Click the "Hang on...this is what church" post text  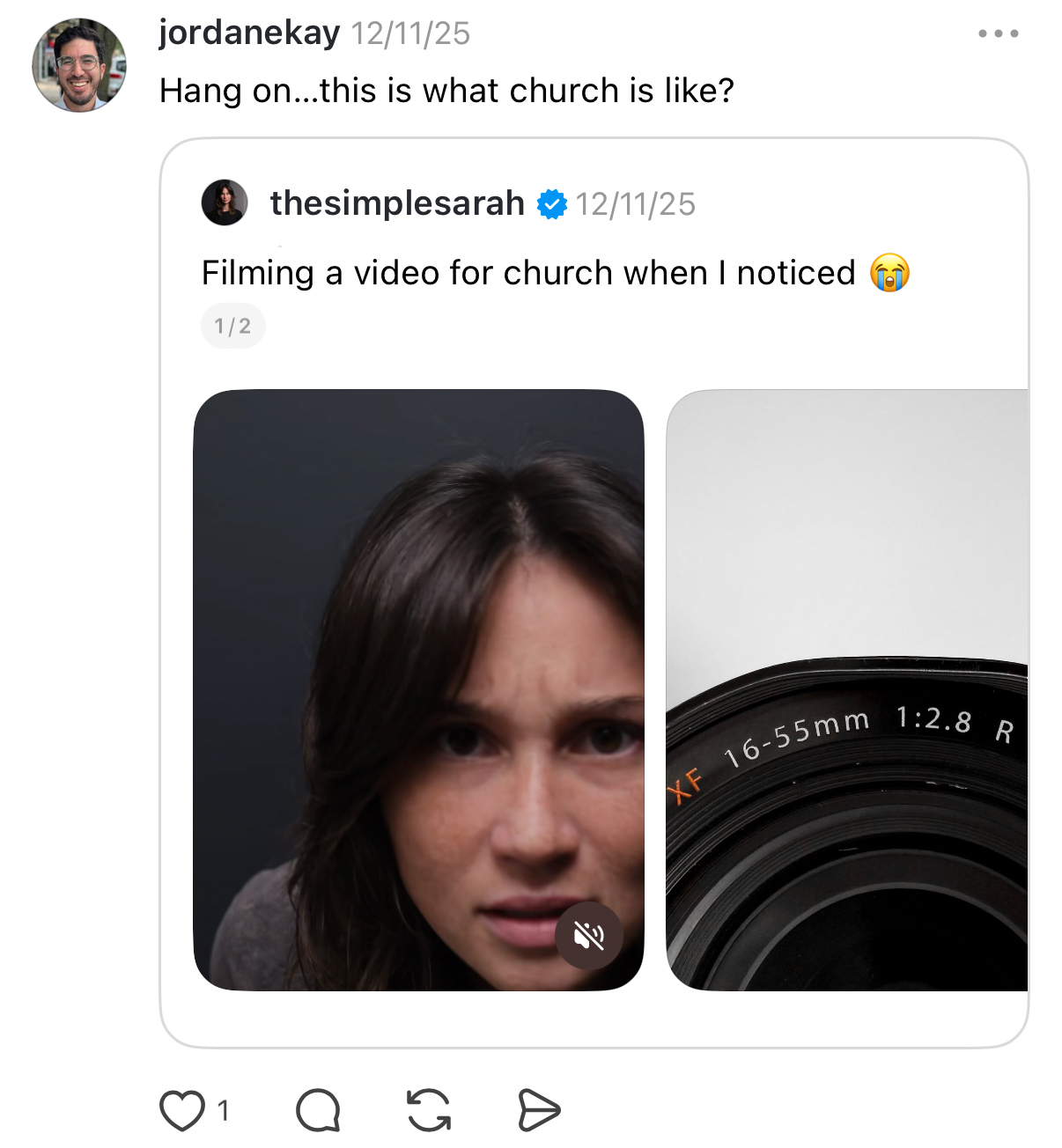[446, 91]
